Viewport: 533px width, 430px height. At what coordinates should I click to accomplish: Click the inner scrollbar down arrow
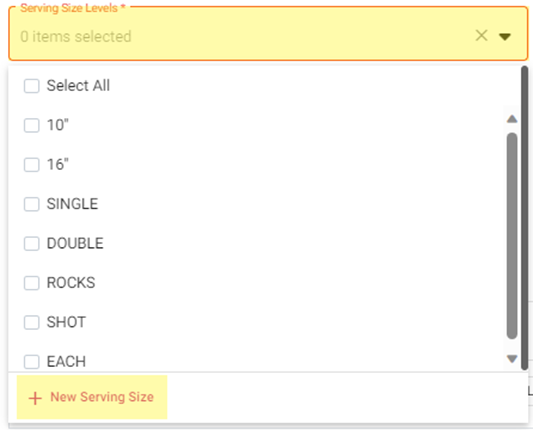pos(512,358)
